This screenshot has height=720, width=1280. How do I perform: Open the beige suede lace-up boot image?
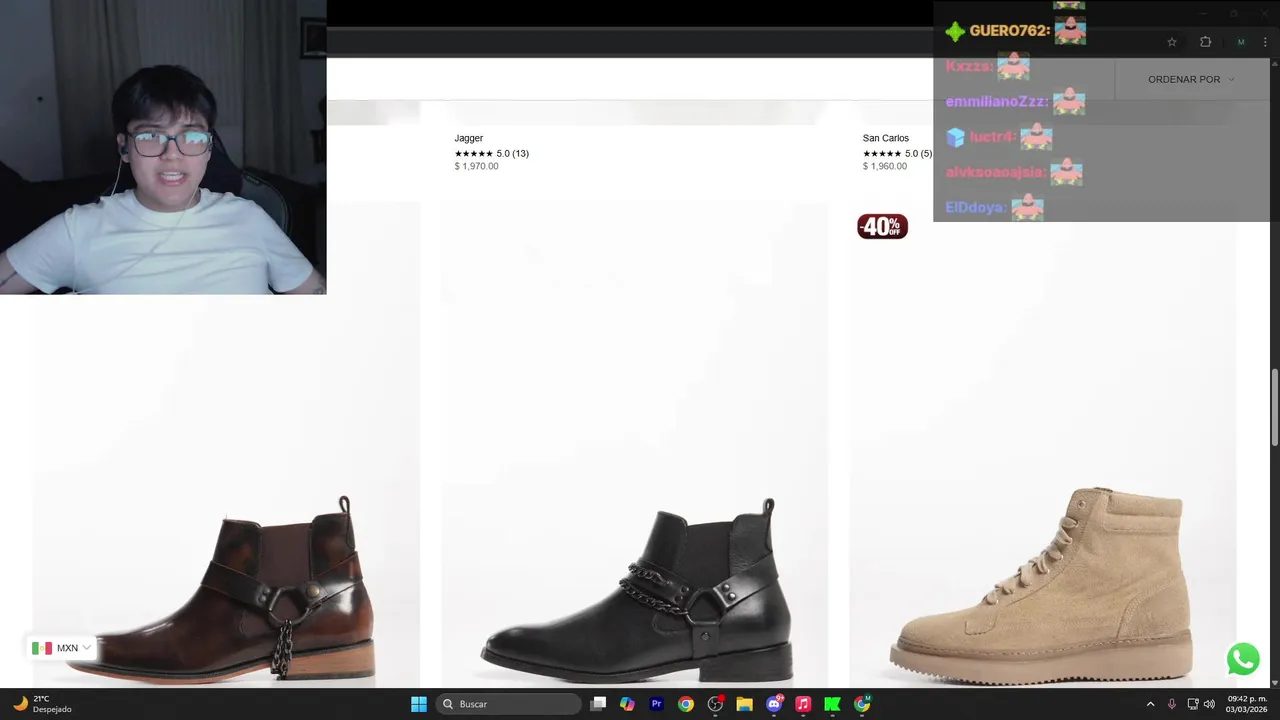point(1042,445)
